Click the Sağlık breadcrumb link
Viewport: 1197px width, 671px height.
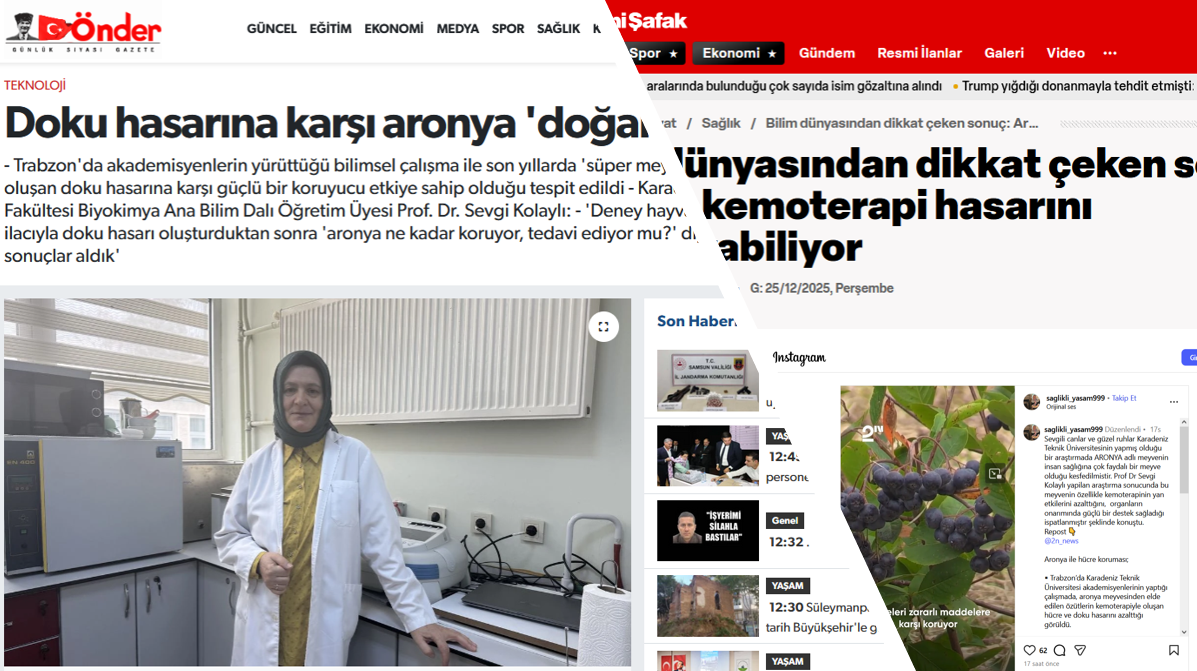pyautogui.click(x=721, y=123)
